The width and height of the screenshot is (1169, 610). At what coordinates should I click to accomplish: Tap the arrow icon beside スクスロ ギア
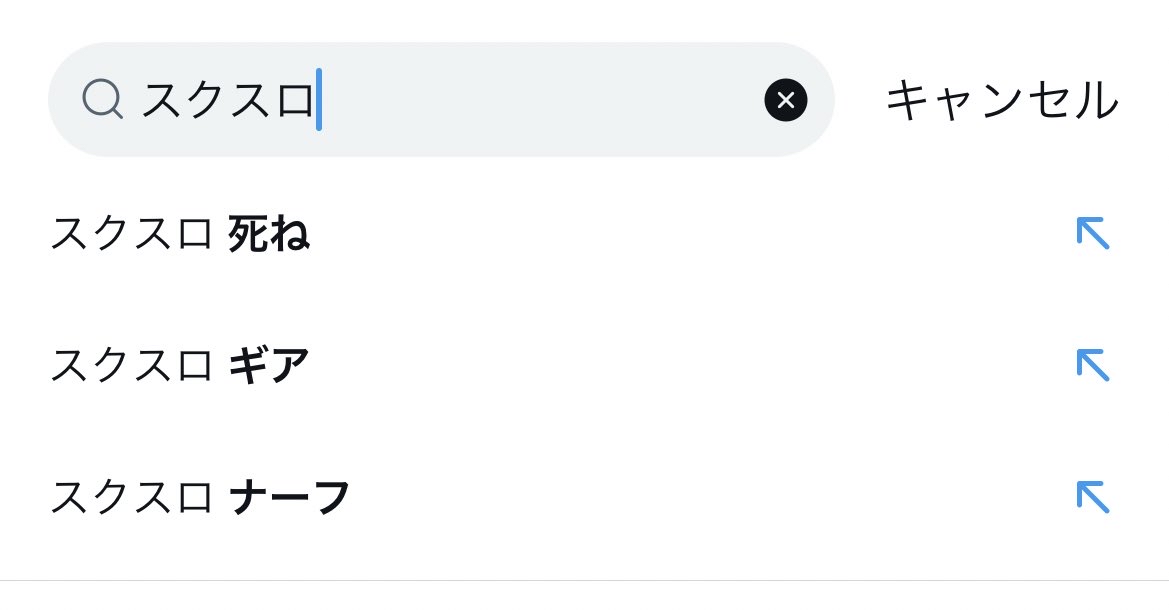pos(1093,365)
